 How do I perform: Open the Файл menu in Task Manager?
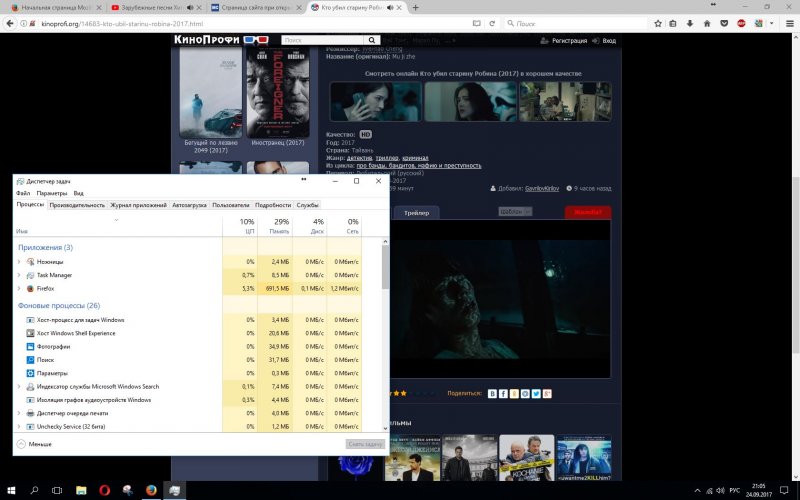(23, 193)
